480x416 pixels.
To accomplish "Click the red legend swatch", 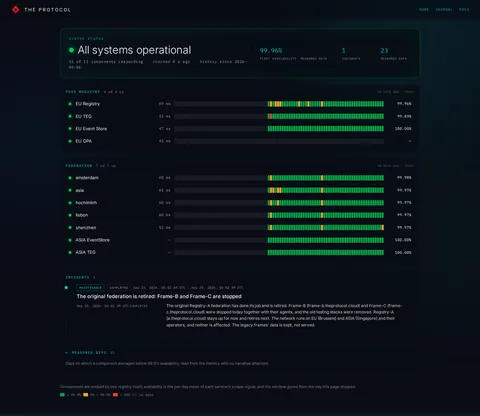I will point(115,395).
